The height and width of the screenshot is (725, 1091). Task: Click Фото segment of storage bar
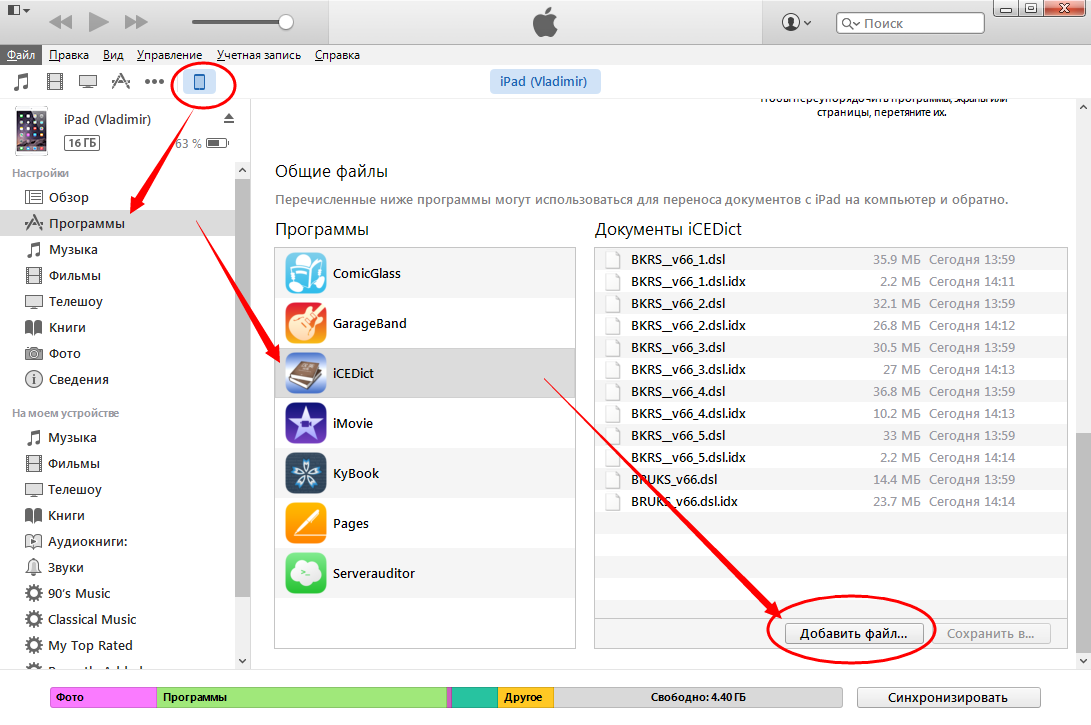[x=104, y=697]
